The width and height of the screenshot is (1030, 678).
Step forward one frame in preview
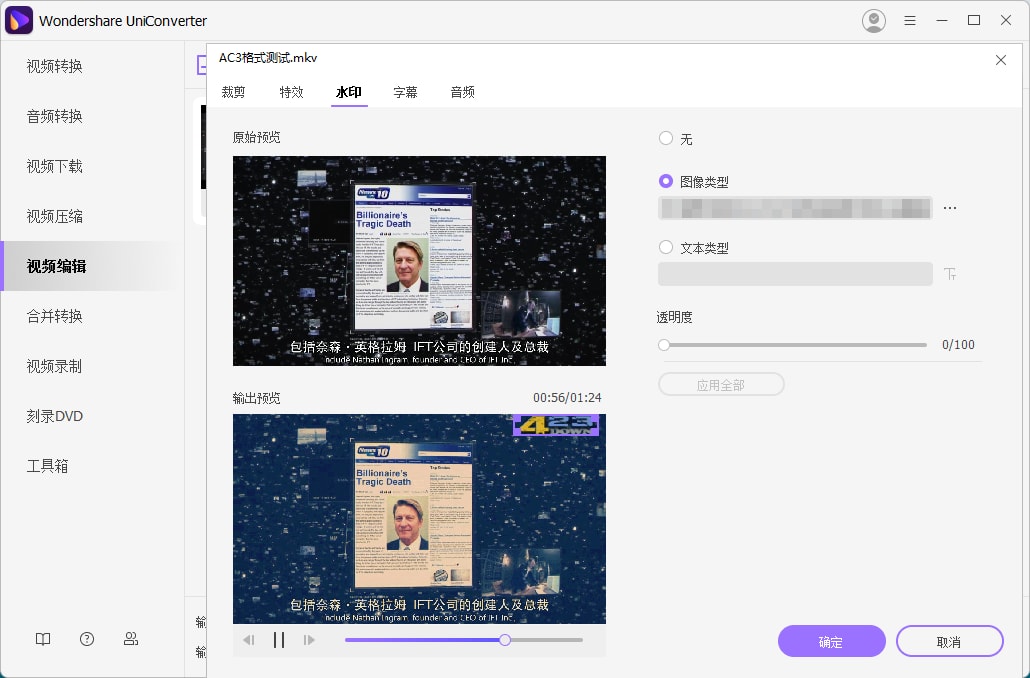pos(310,640)
